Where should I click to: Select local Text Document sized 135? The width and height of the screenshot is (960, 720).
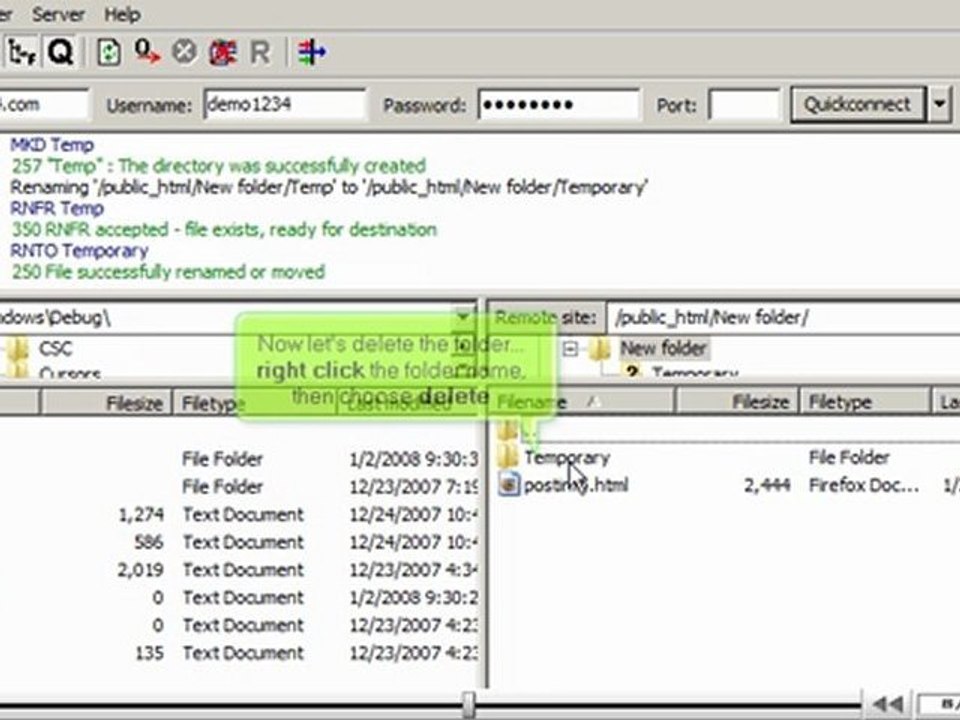pyautogui.click(x=239, y=653)
